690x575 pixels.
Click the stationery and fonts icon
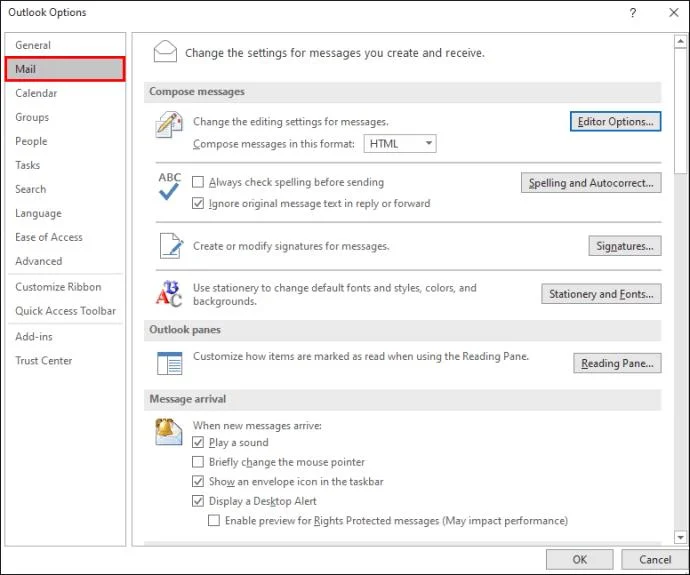(x=169, y=293)
